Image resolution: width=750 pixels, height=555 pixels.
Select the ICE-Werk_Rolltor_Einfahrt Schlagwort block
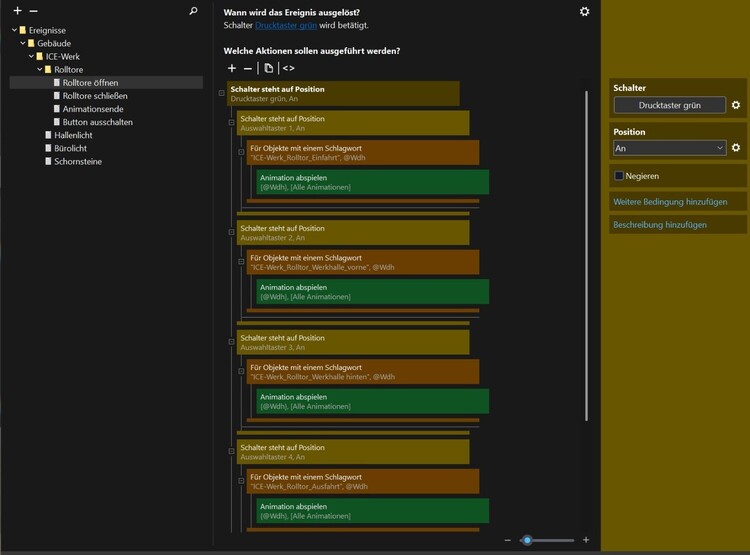[x=363, y=153]
